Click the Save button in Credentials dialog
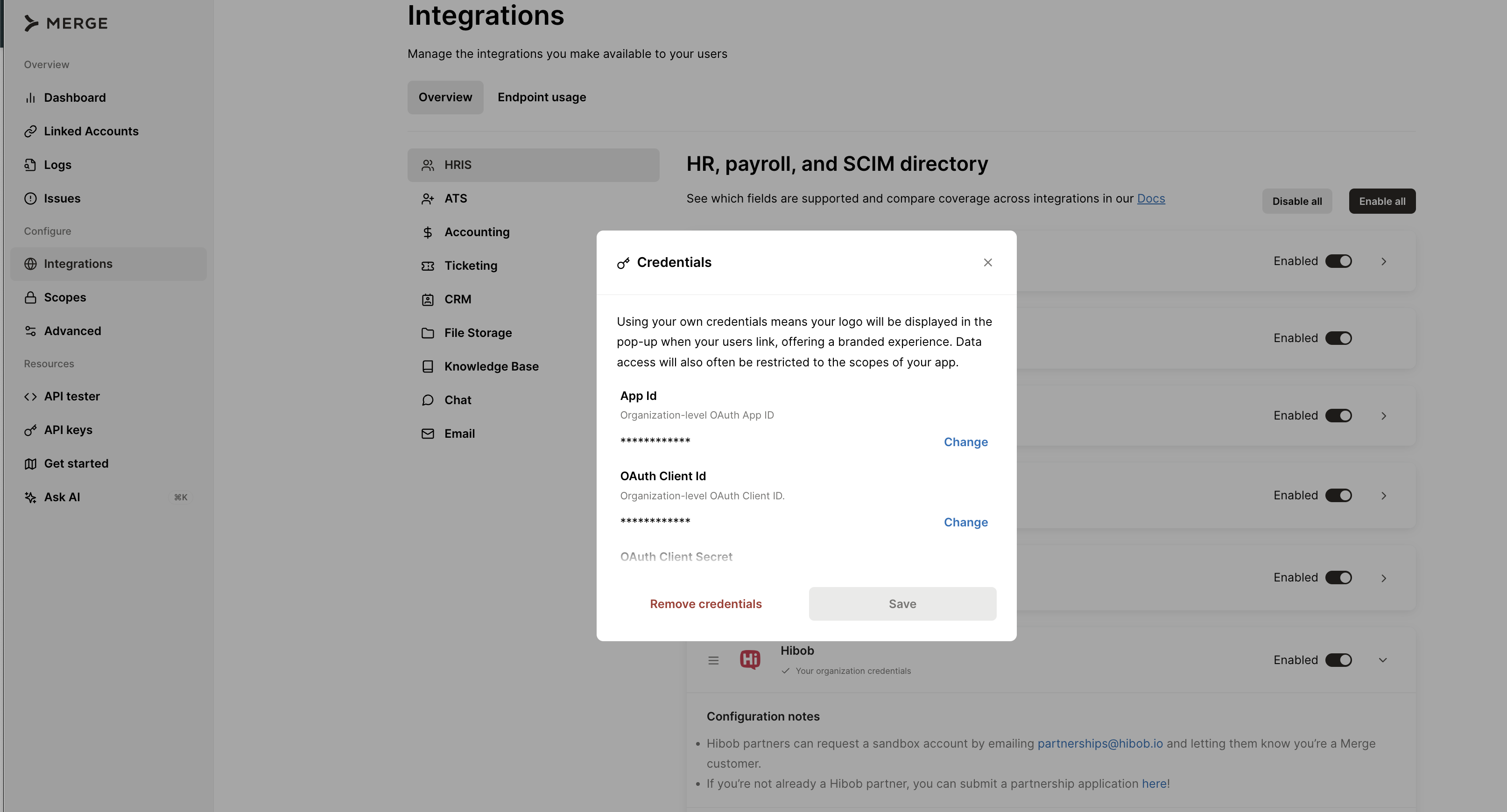This screenshot has width=1507, height=812. pyautogui.click(x=902, y=604)
